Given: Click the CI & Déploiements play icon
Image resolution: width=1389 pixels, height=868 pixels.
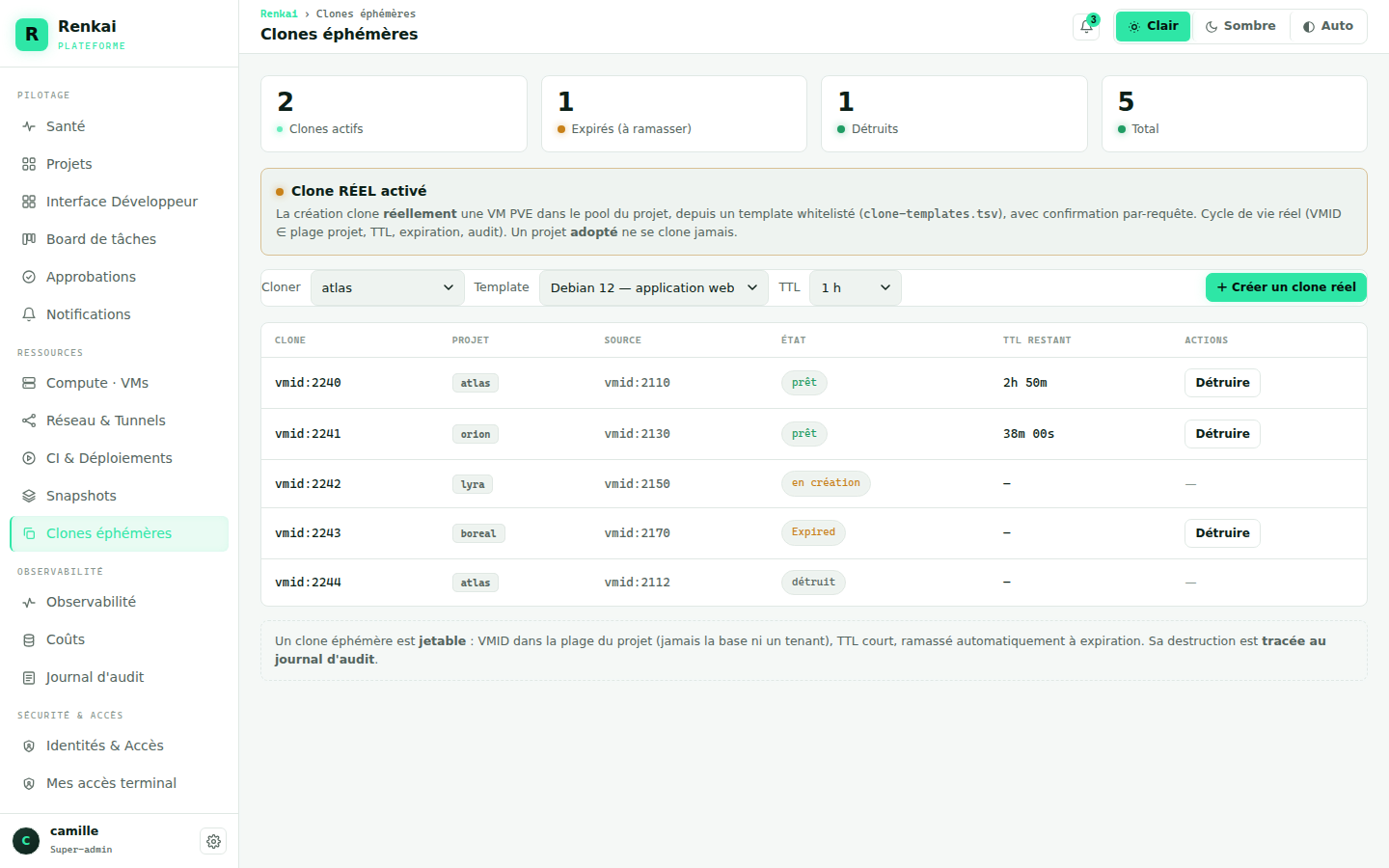Looking at the screenshot, I should [29, 458].
